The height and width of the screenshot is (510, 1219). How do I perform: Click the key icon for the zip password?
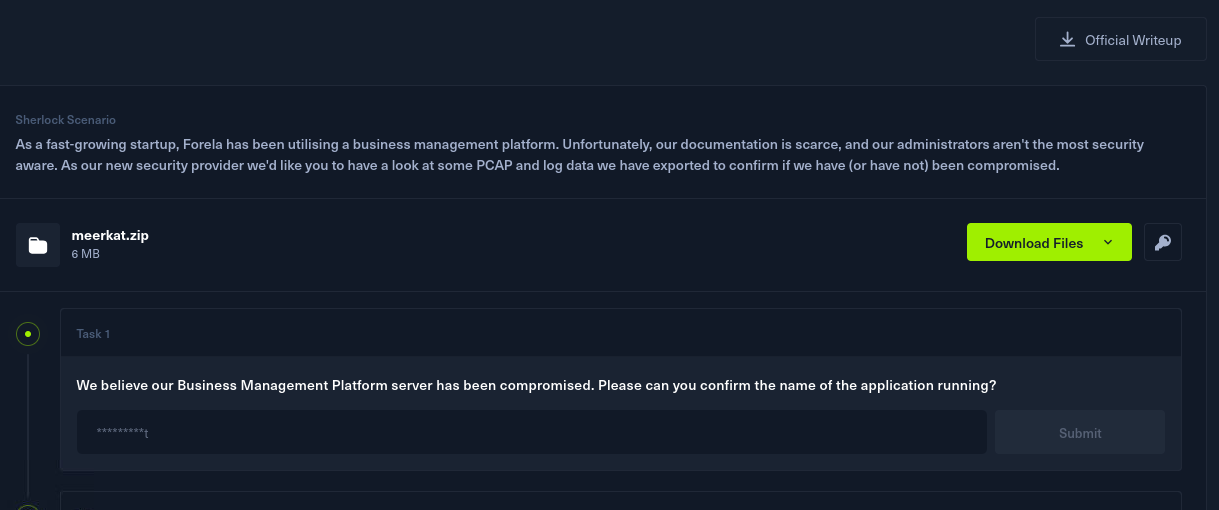coord(1162,242)
